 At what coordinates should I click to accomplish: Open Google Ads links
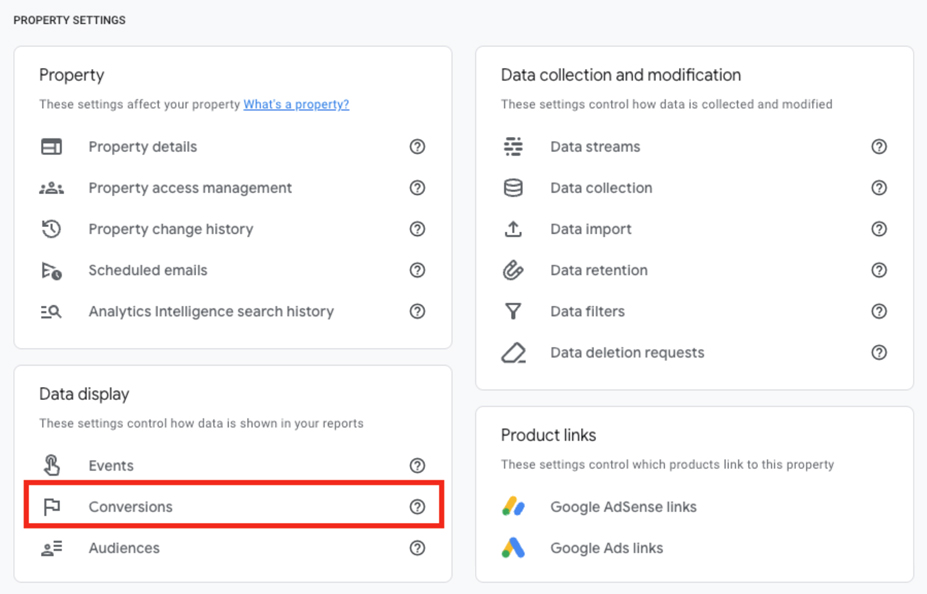pos(607,548)
